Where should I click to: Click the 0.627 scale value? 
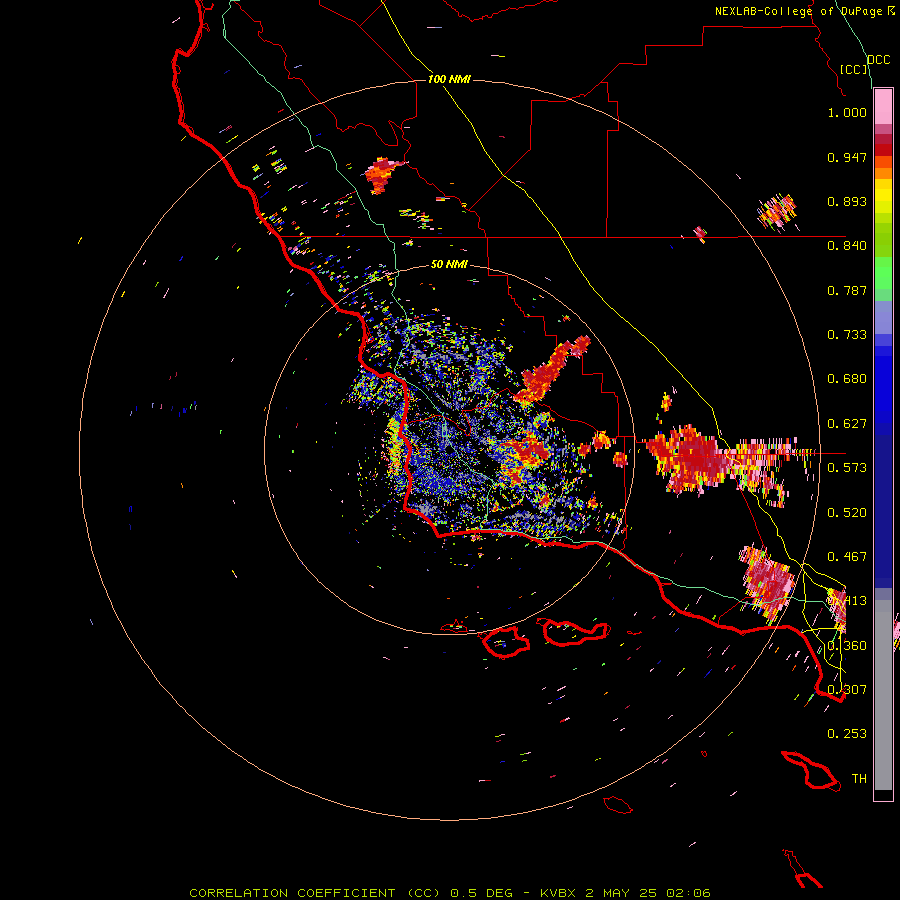[847, 424]
